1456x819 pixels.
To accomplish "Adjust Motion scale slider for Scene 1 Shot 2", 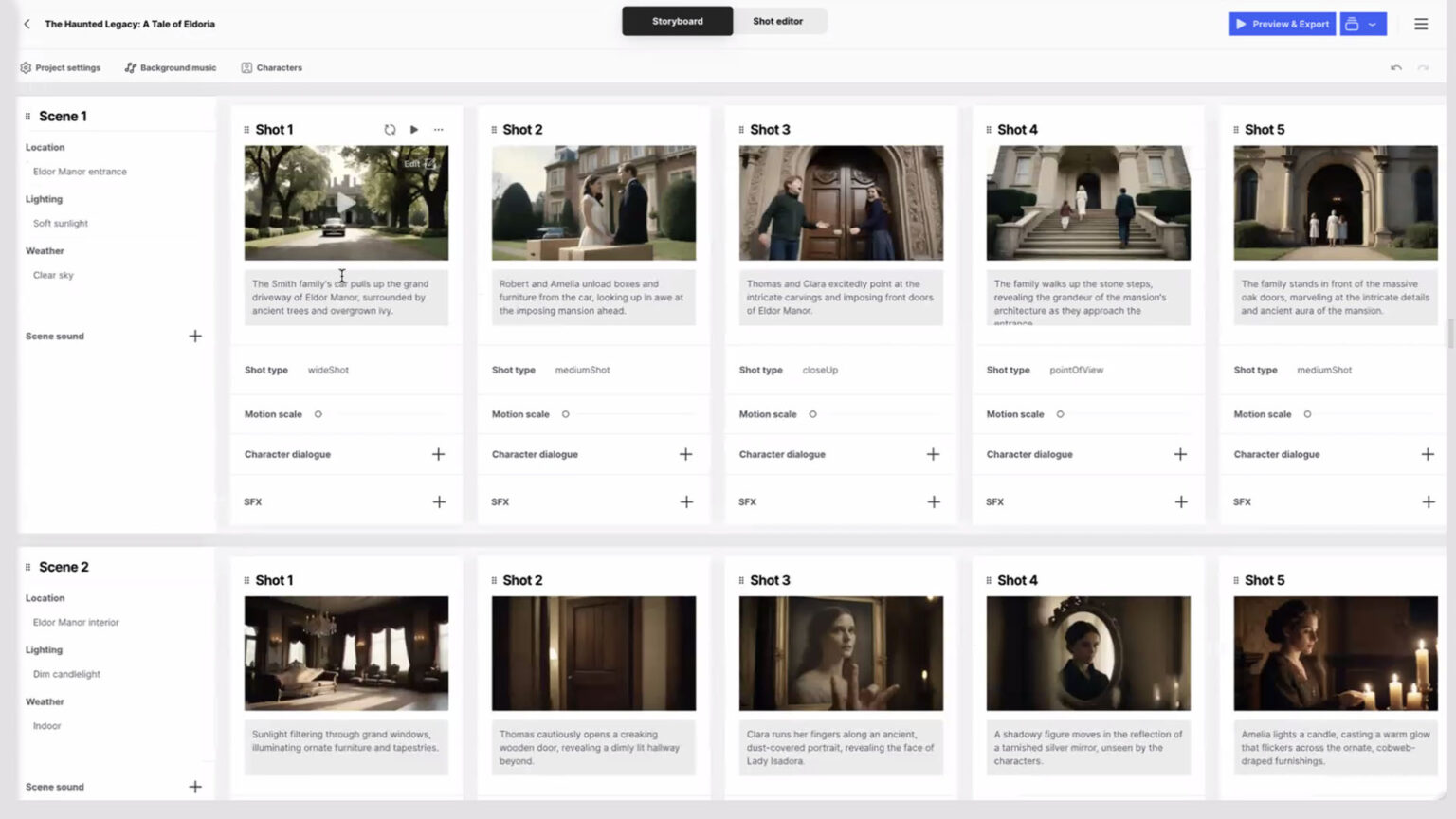I will coord(566,414).
